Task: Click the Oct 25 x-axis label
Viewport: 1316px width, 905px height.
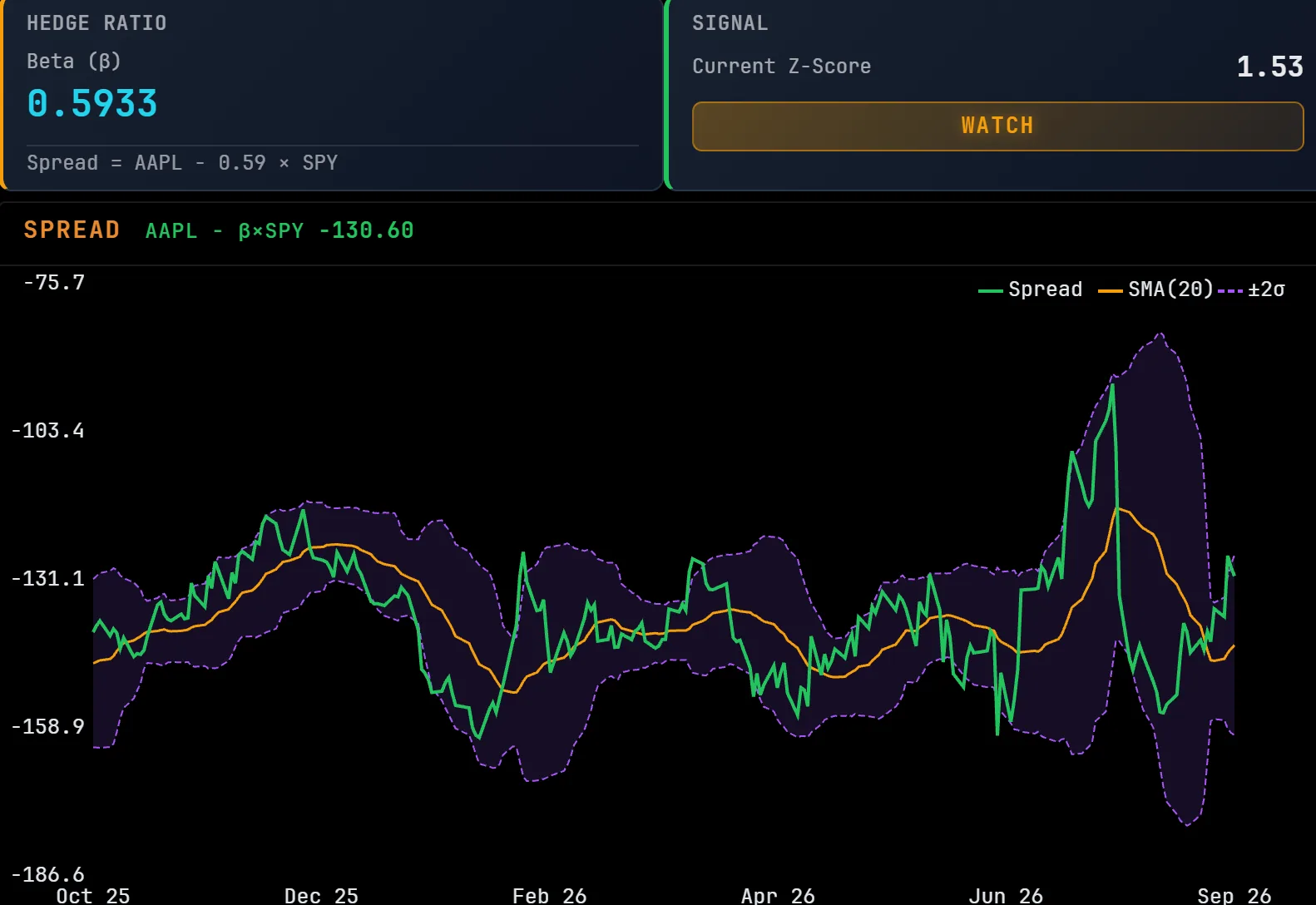Action: [93, 896]
